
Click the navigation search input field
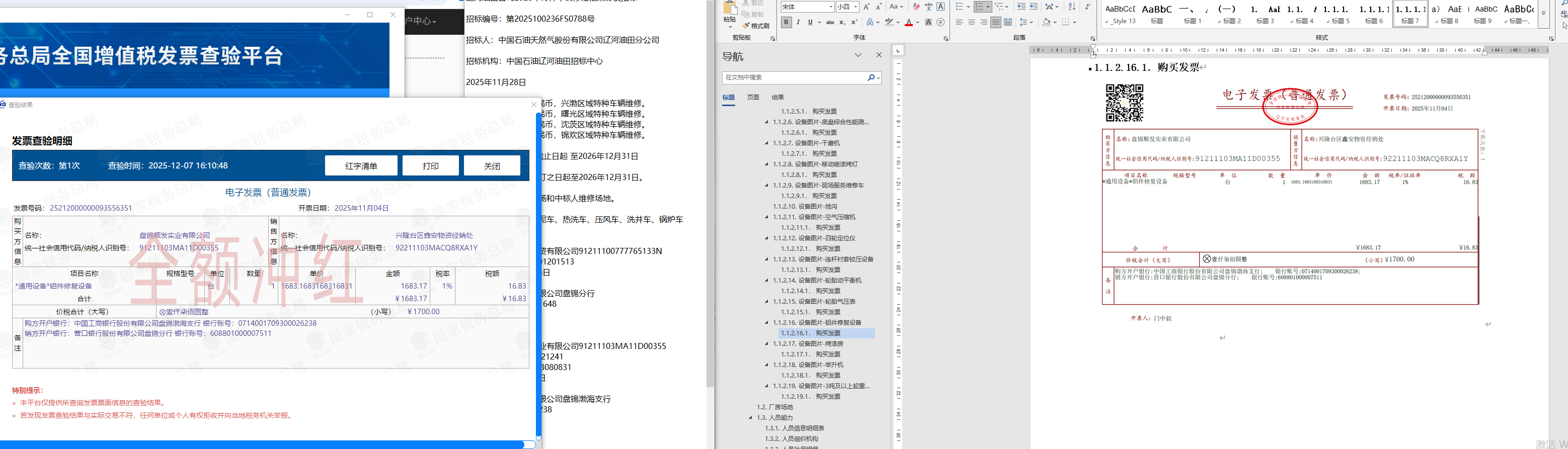pyautogui.click(x=794, y=77)
